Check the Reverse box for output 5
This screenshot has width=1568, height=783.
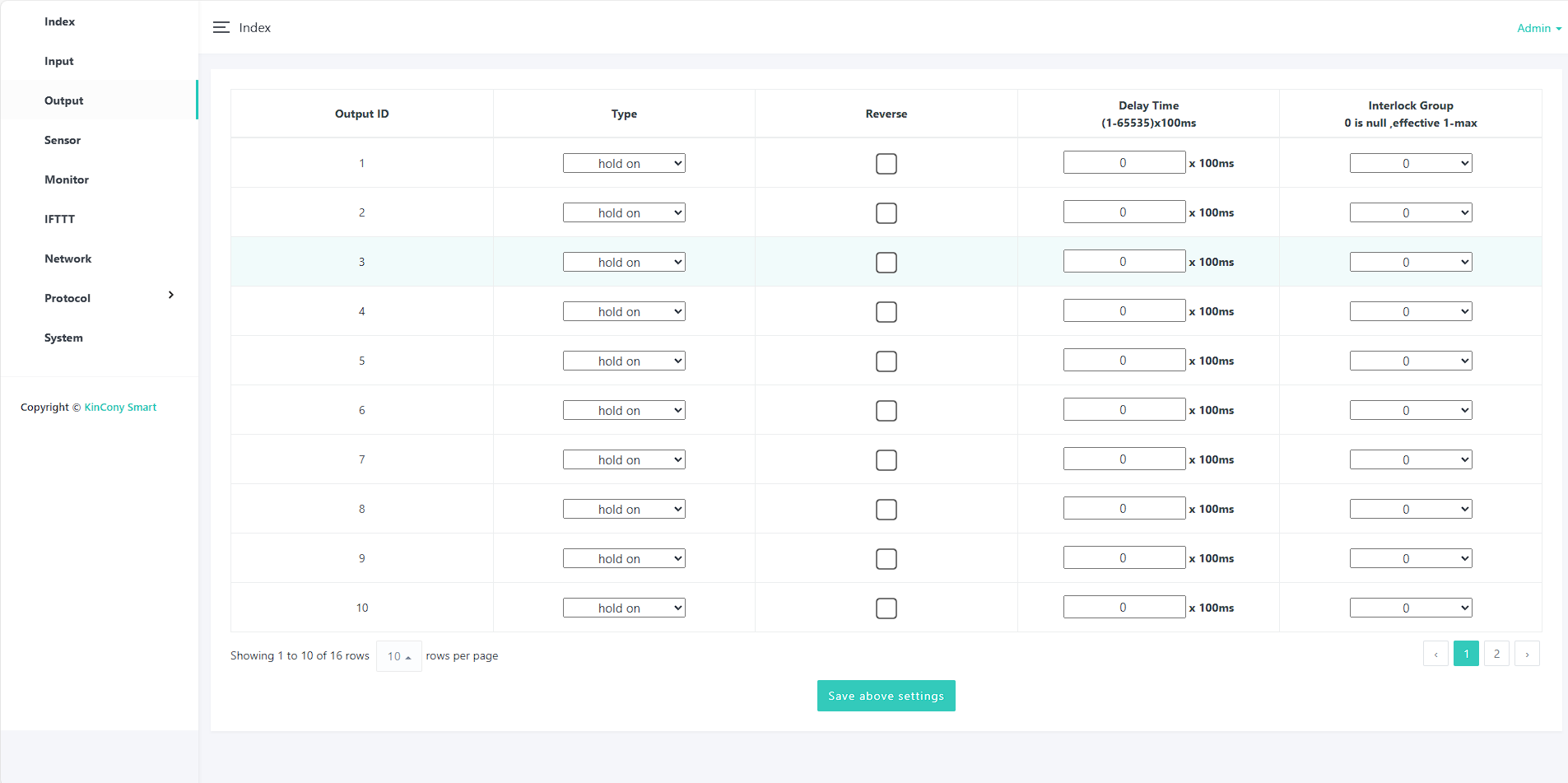(886, 361)
